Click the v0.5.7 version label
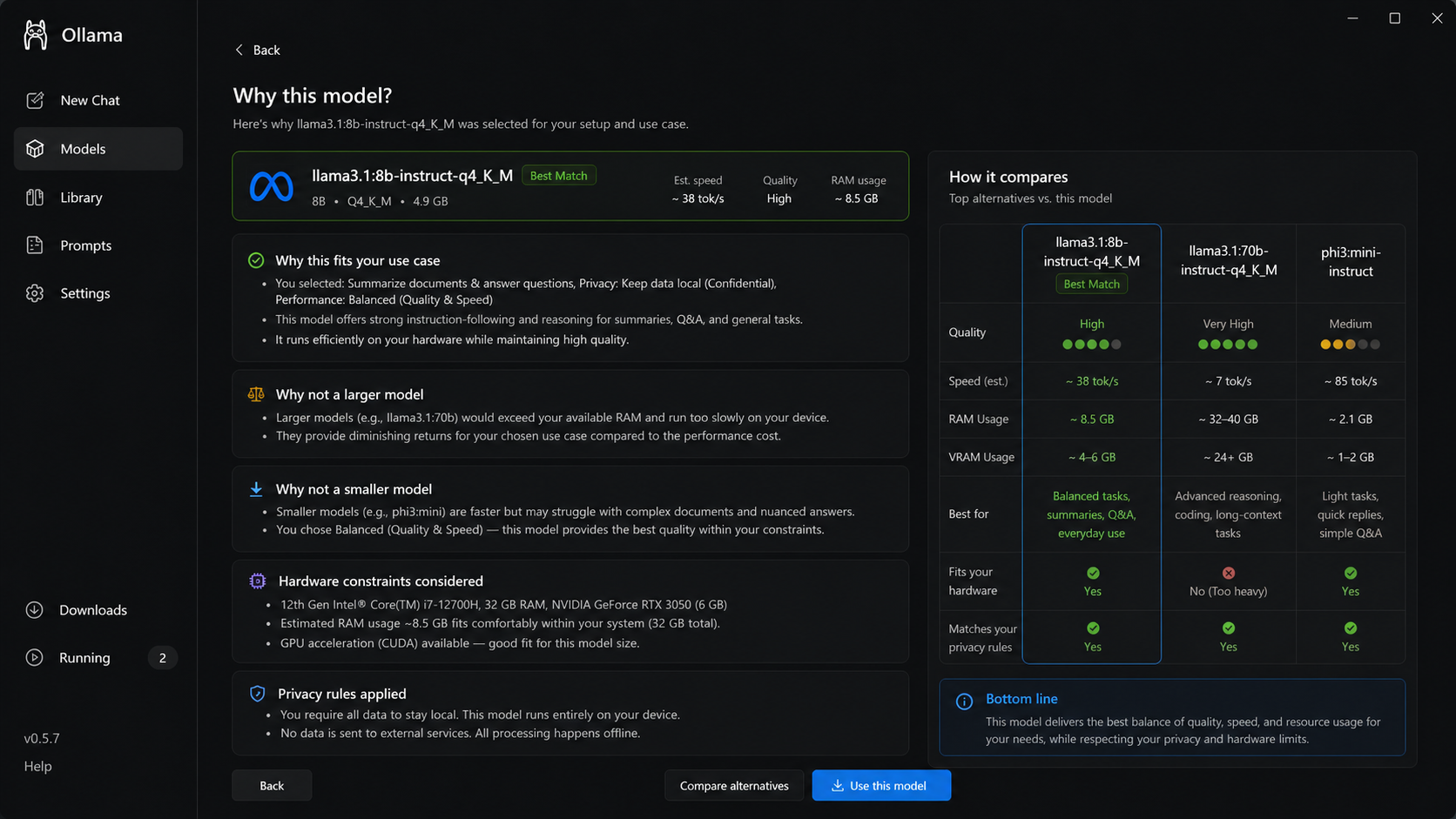 click(42, 738)
